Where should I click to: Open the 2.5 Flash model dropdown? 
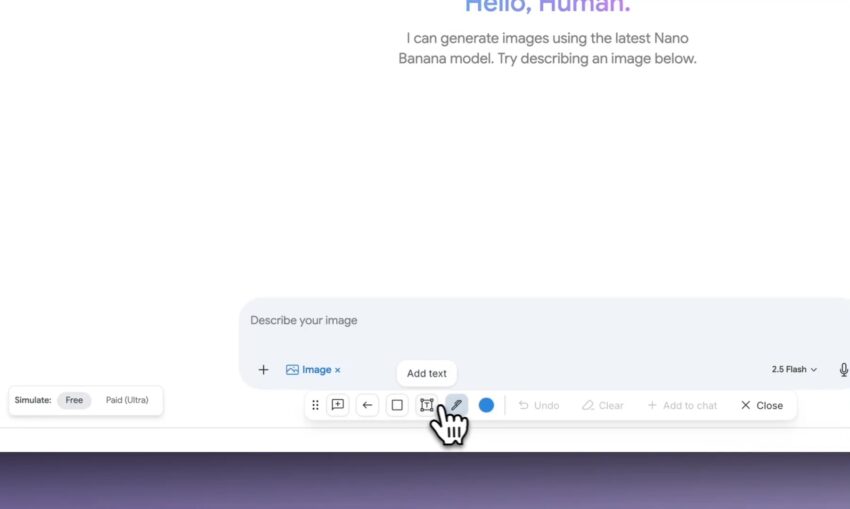[x=794, y=369]
